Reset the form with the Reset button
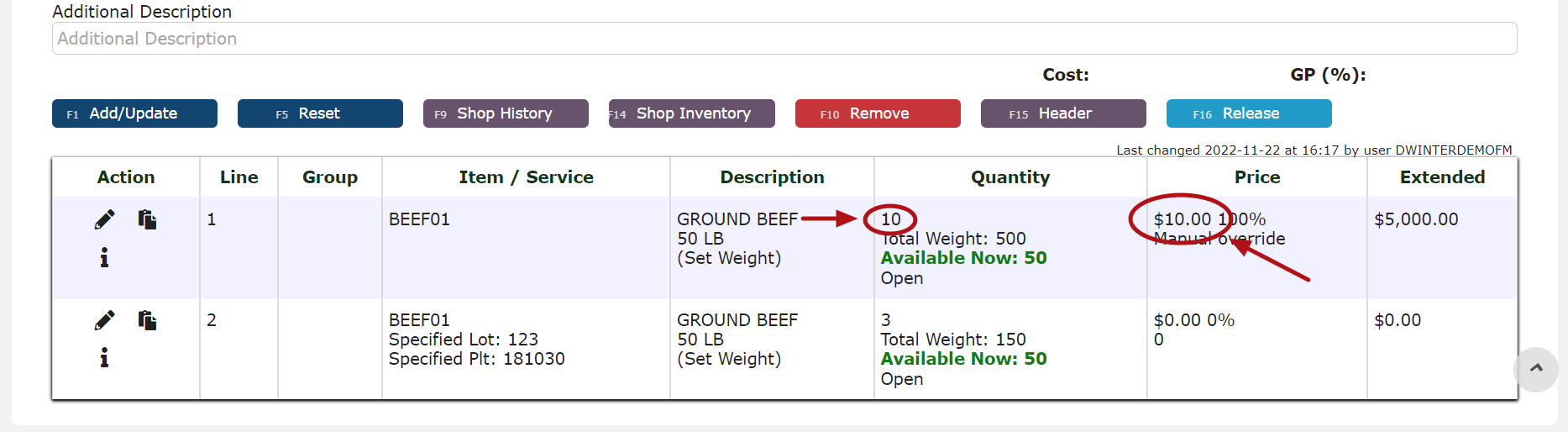 [320, 113]
